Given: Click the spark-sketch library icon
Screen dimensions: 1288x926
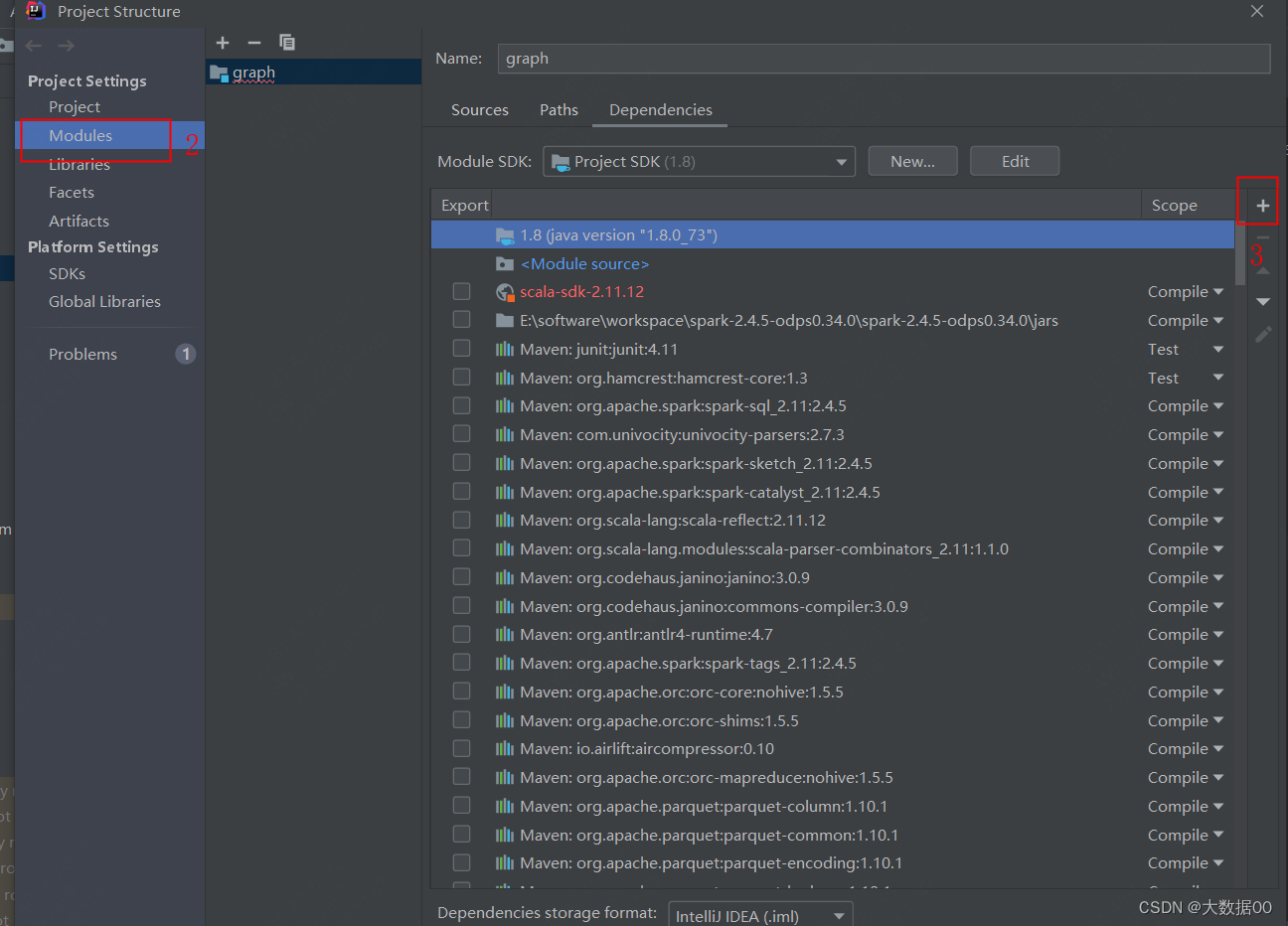Looking at the screenshot, I should (505, 464).
